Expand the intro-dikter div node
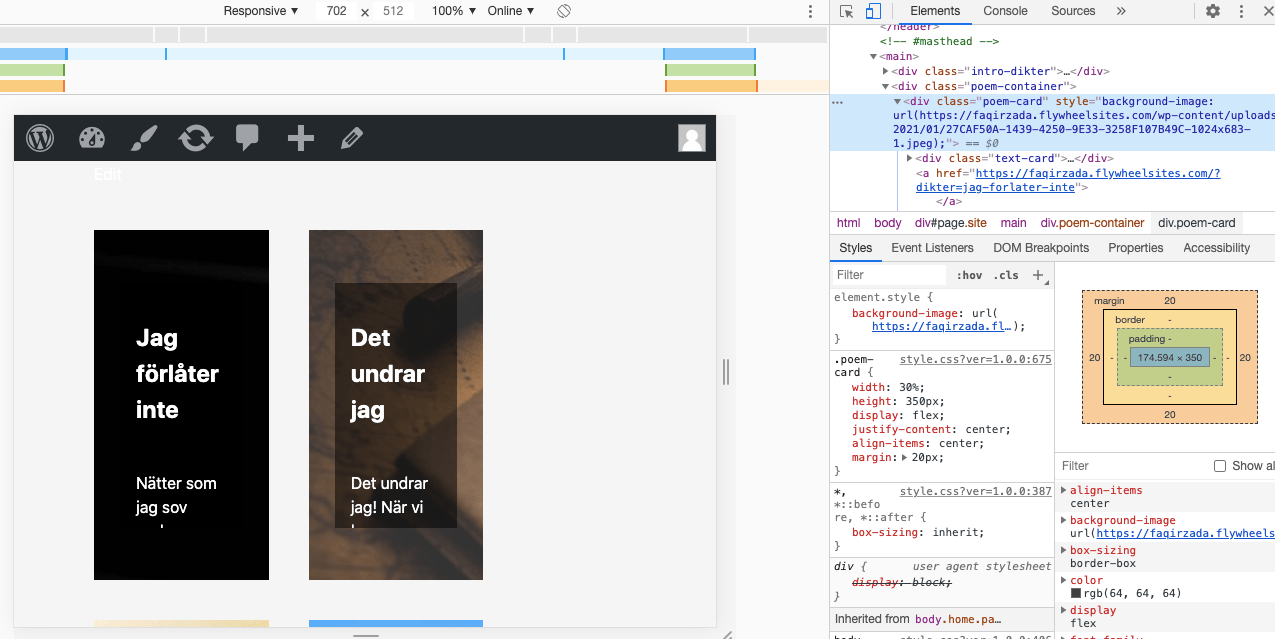The height and width of the screenshot is (639, 1275). point(886,72)
